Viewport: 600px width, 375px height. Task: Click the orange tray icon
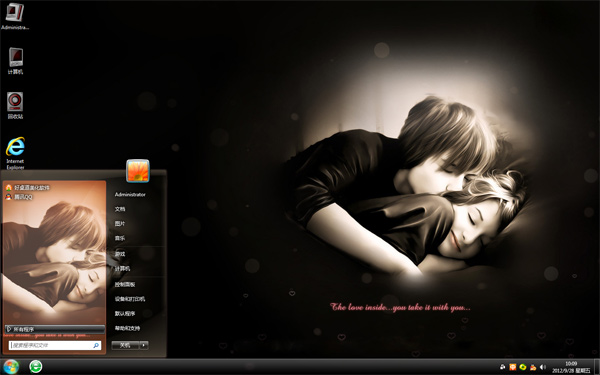click(513, 367)
